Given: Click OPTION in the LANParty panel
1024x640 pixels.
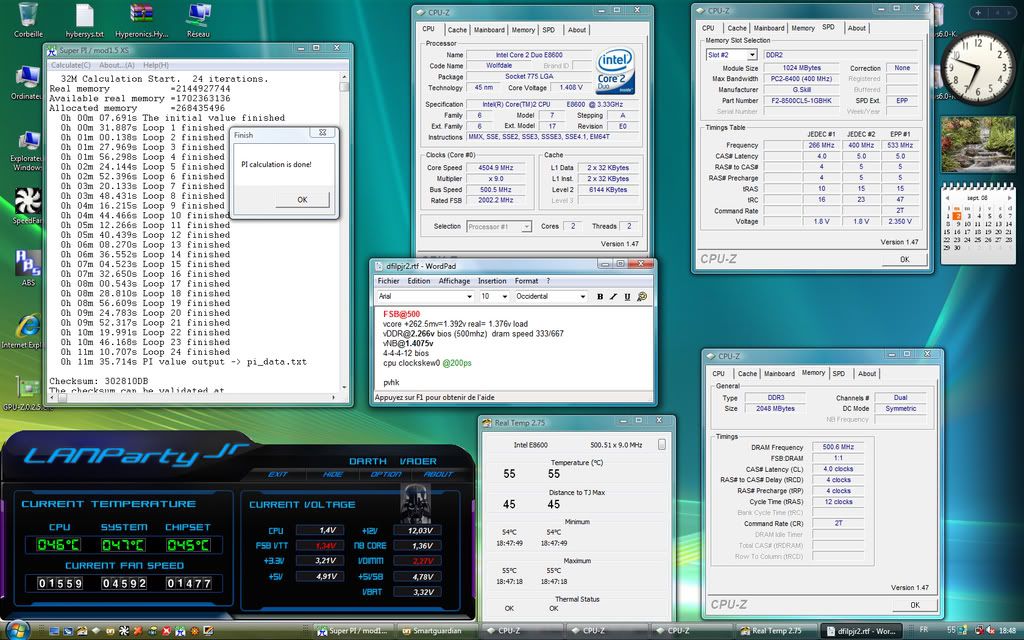Looking at the screenshot, I should tap(387, 475).
